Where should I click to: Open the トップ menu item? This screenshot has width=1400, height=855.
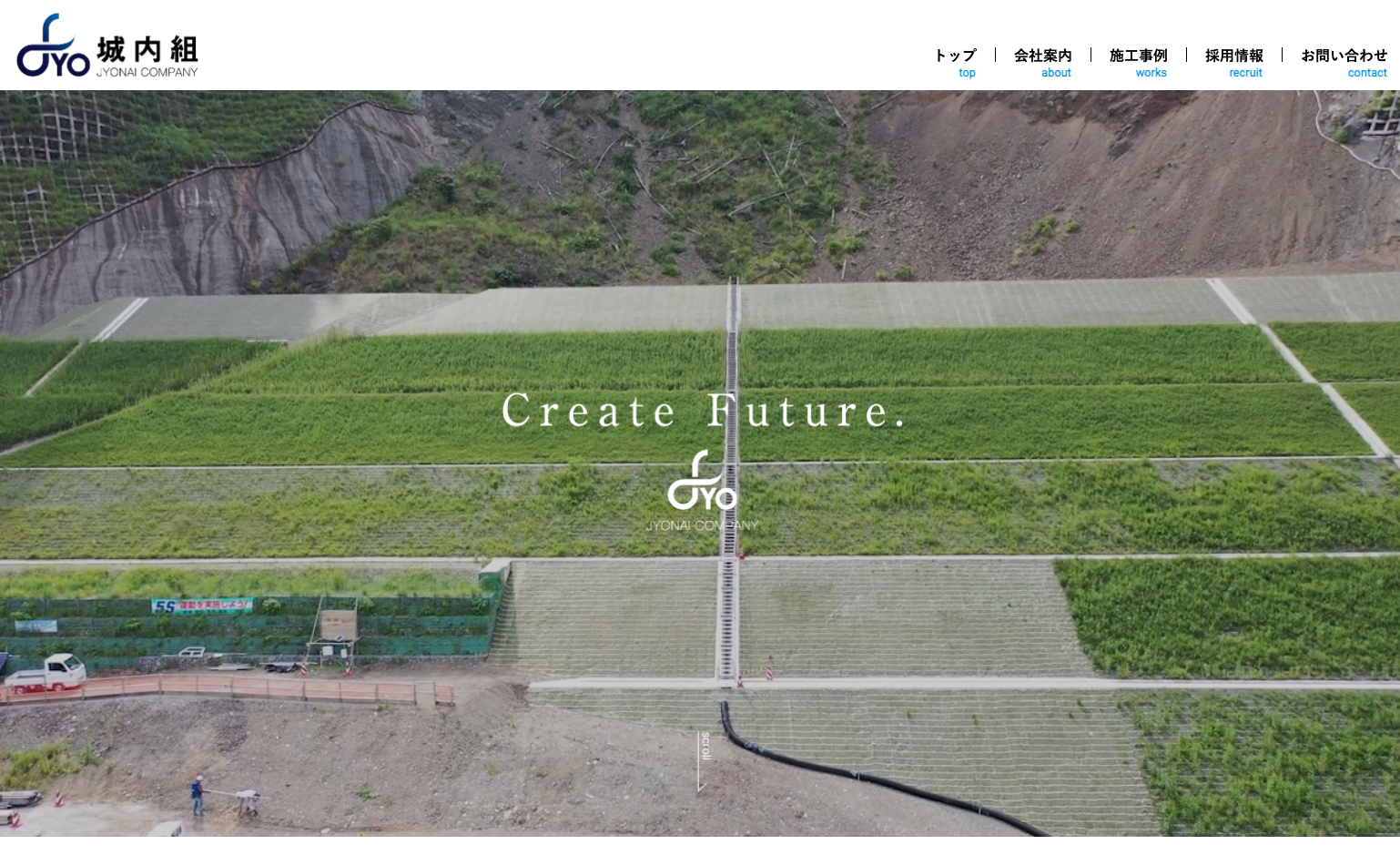955,56
